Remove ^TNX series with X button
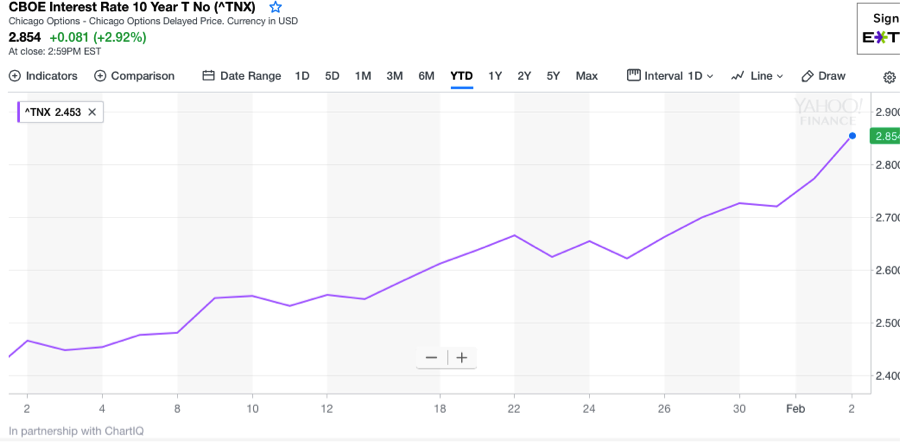The width and height of the screenshot is (900, 442). (92, 112)
